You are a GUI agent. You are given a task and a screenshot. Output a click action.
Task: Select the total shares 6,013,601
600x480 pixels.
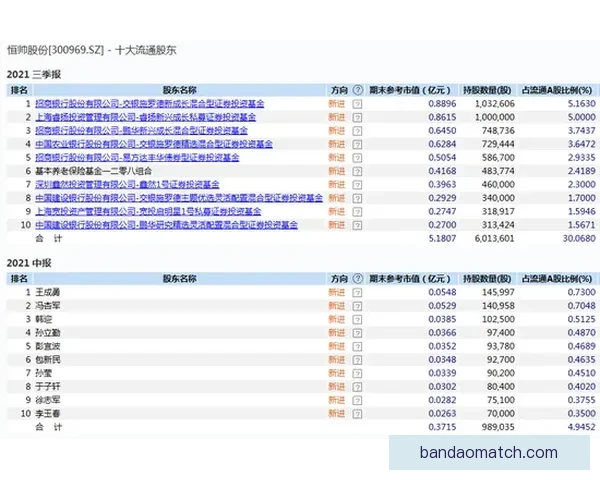494,238
